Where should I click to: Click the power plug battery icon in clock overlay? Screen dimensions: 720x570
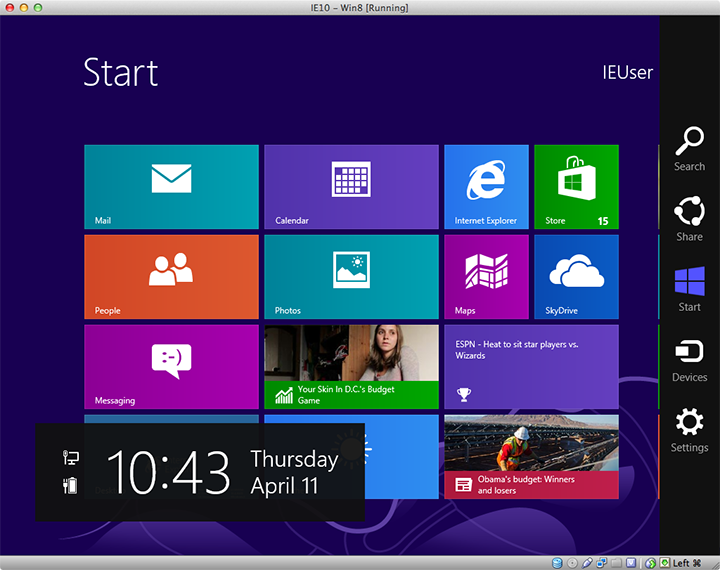pyautogui.click(x=70, y=485)
